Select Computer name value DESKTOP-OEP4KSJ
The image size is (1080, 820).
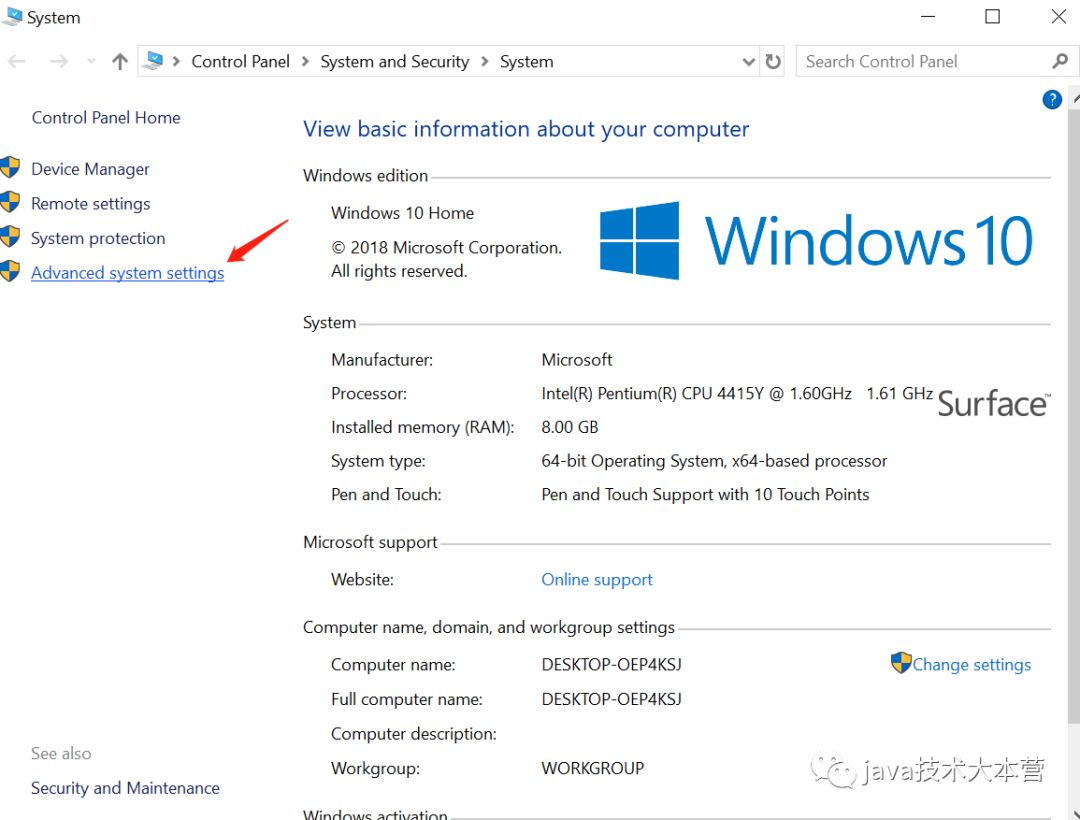pyautogui.click(x=612, y=665)
